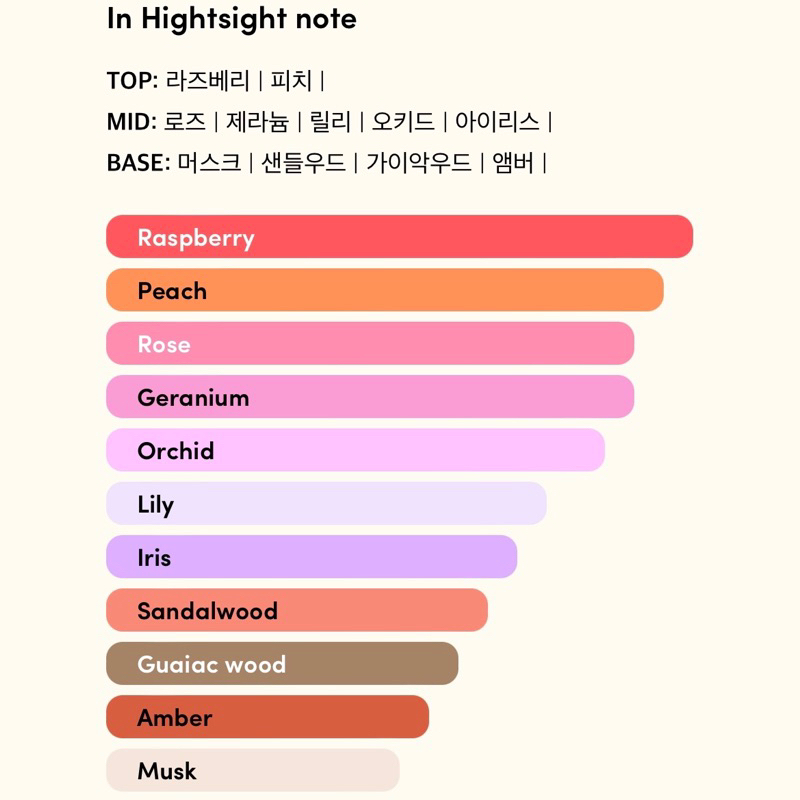Click the brown Guaiac wood bar
This screenshot has height=800, width=800.
pyautogui.click(x=282, y=664)
